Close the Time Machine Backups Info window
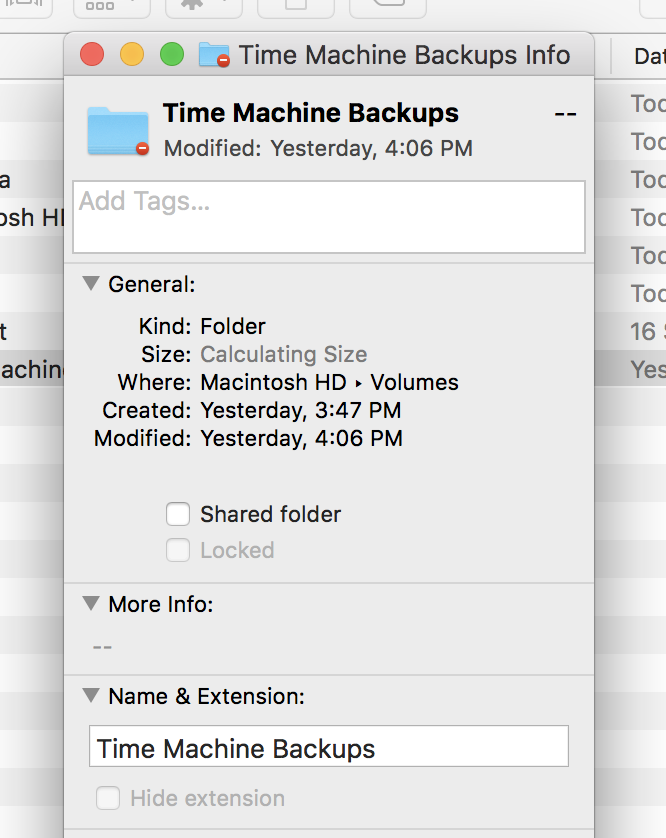Screen dimensions: 666x838 point(92,55)
